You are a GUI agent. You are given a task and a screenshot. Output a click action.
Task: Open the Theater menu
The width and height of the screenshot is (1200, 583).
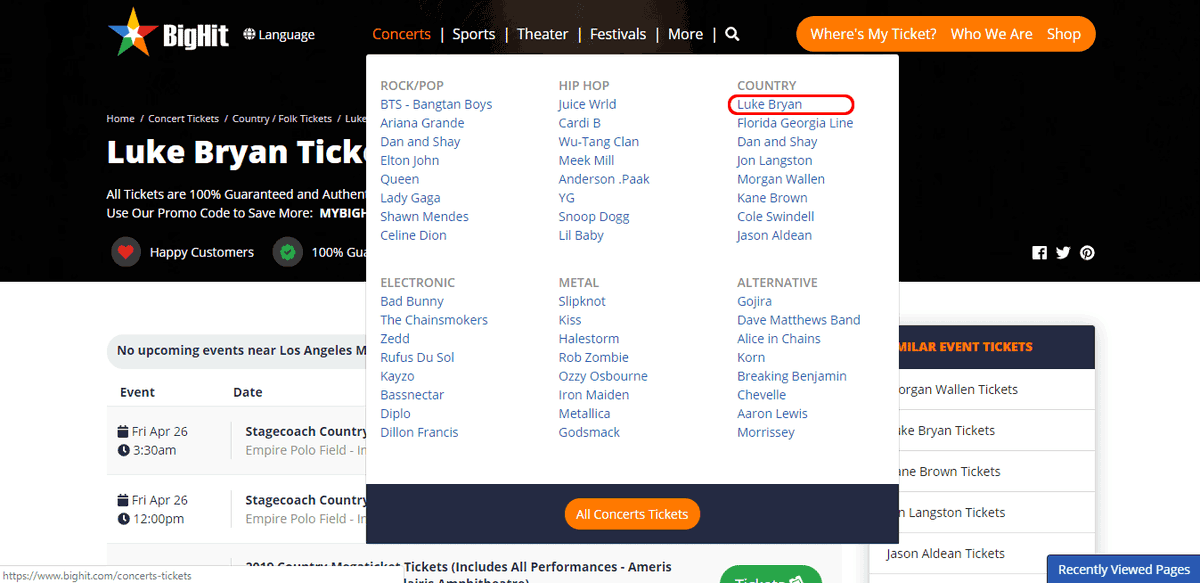point(542,34)
